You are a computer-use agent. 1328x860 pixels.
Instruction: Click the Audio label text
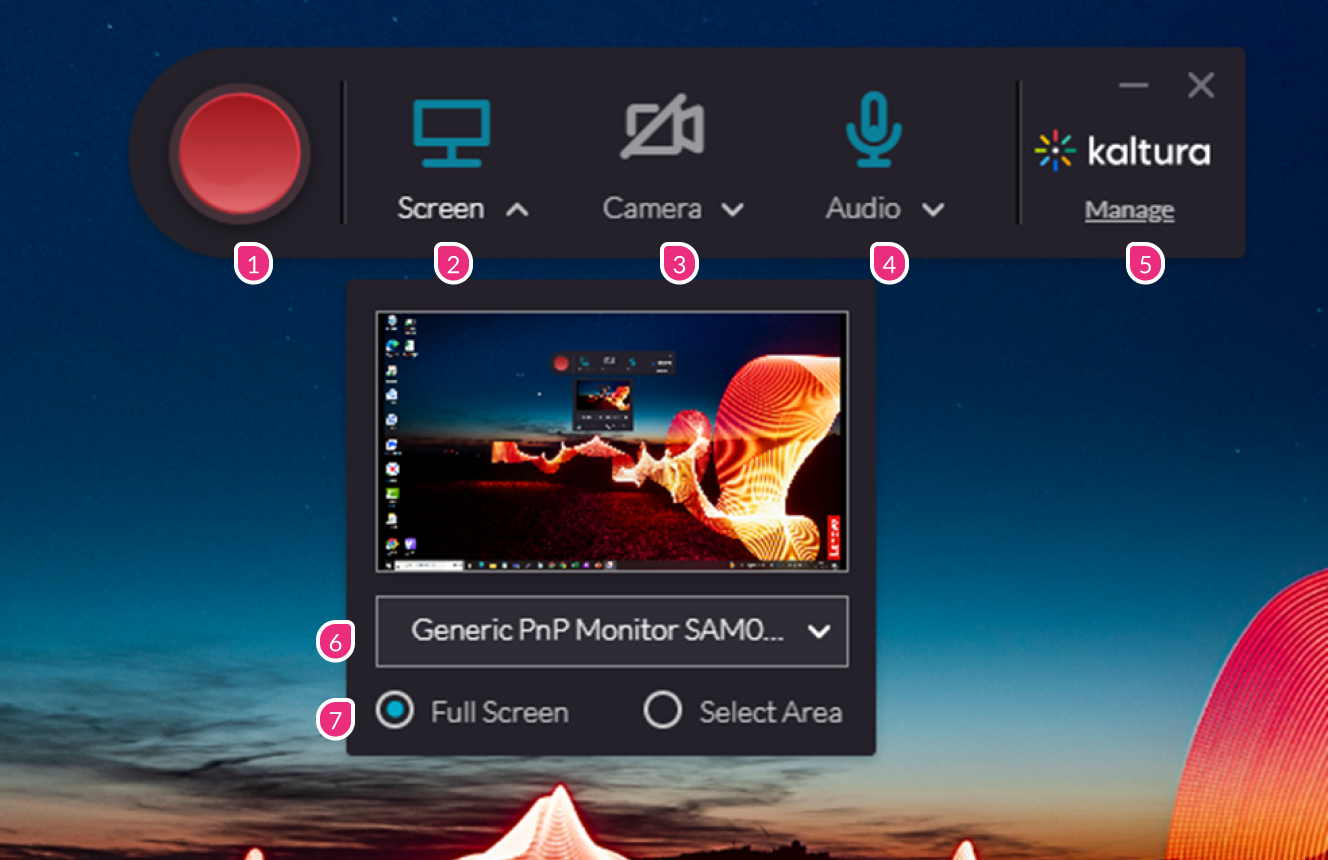tap(863, 209)
